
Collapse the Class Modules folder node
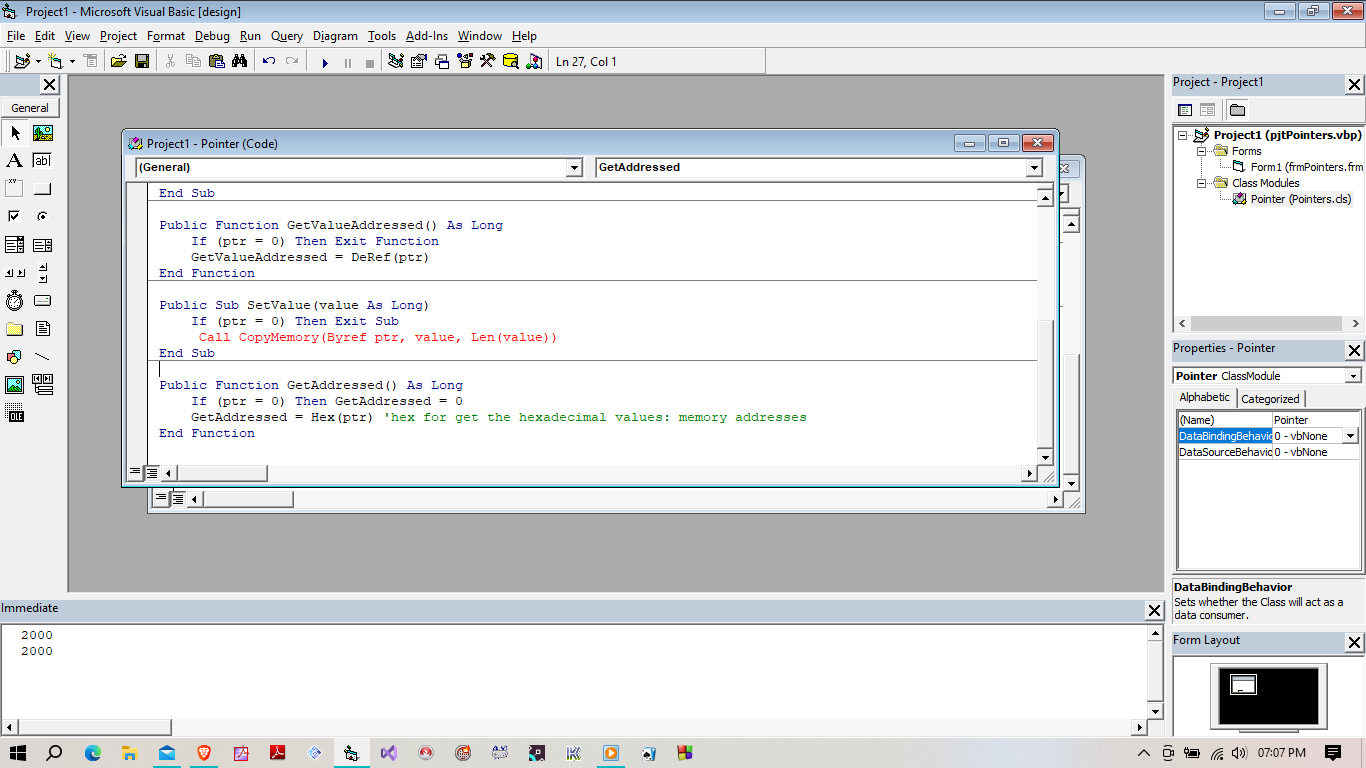point(1202,183)
